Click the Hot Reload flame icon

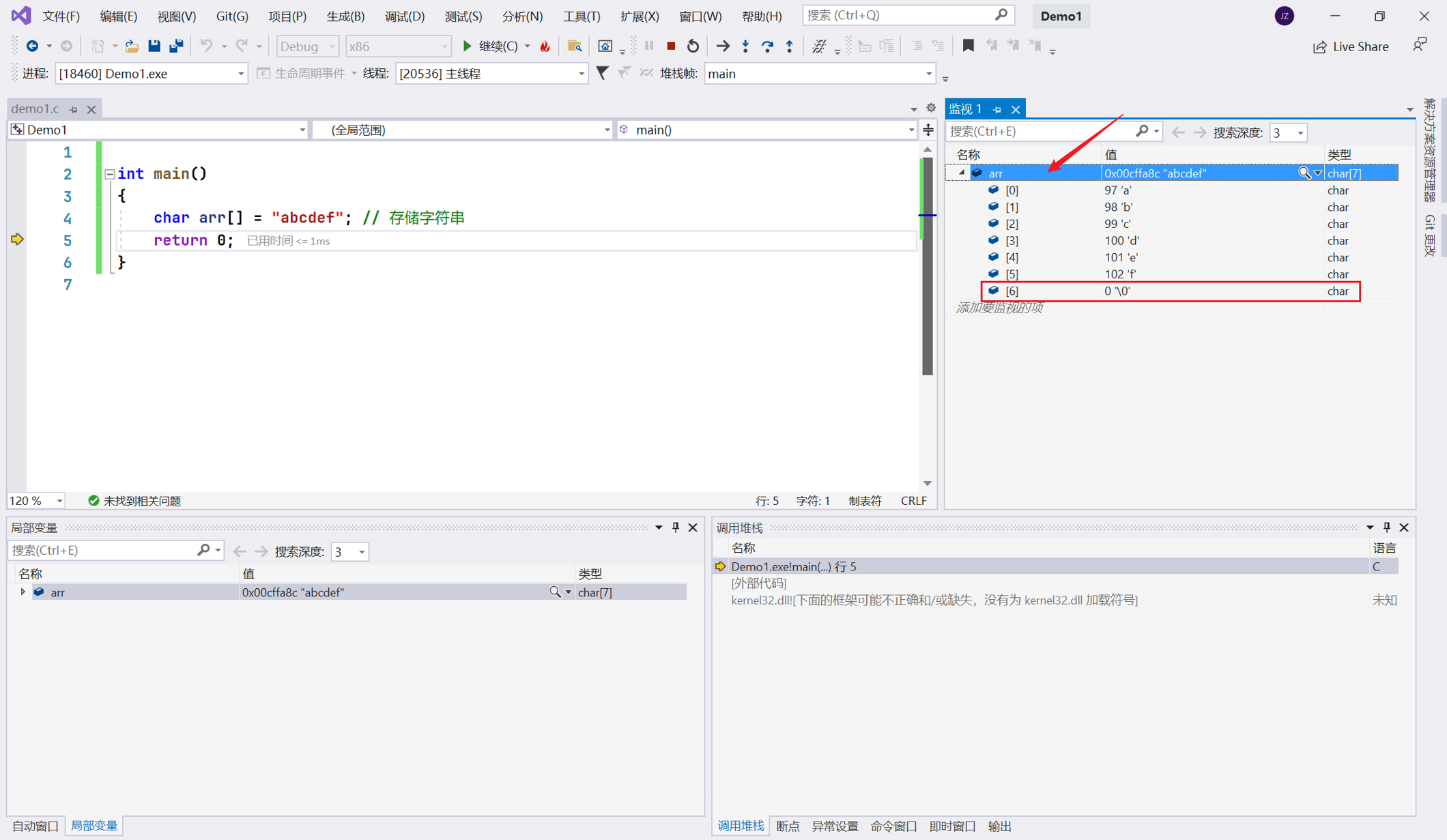[x=545, y=46]
